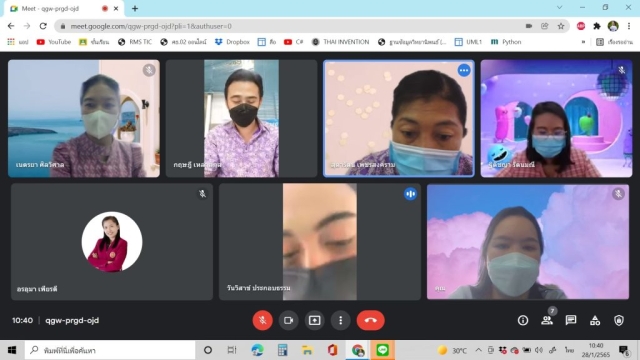Open the Windows Start menu
The image size is (640, 360).
tap(12, 350)
